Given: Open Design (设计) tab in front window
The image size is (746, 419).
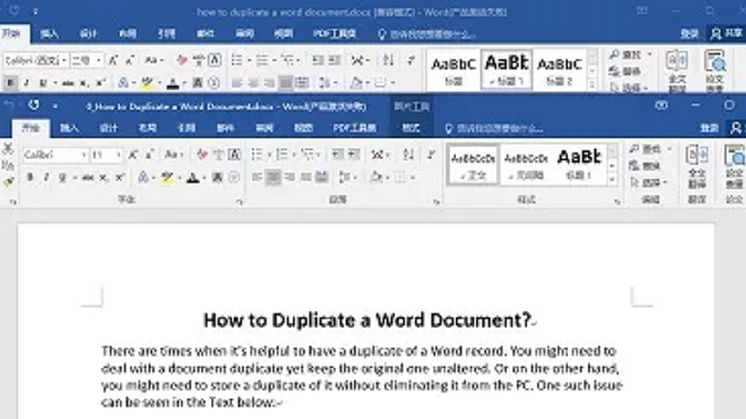Looking at the screenshot, I should (x=108, y=128).
